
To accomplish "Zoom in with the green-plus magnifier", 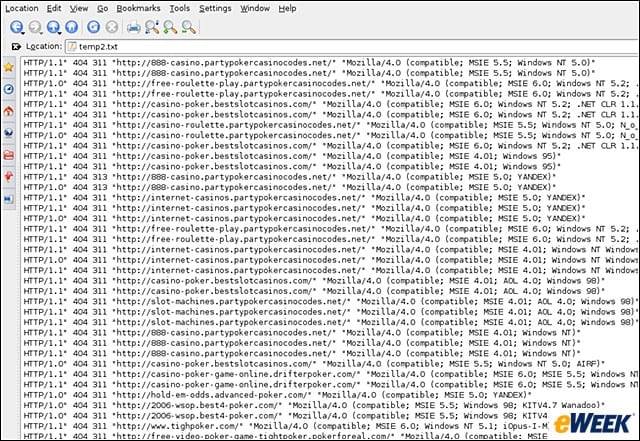I will click(x=170, y=27).
